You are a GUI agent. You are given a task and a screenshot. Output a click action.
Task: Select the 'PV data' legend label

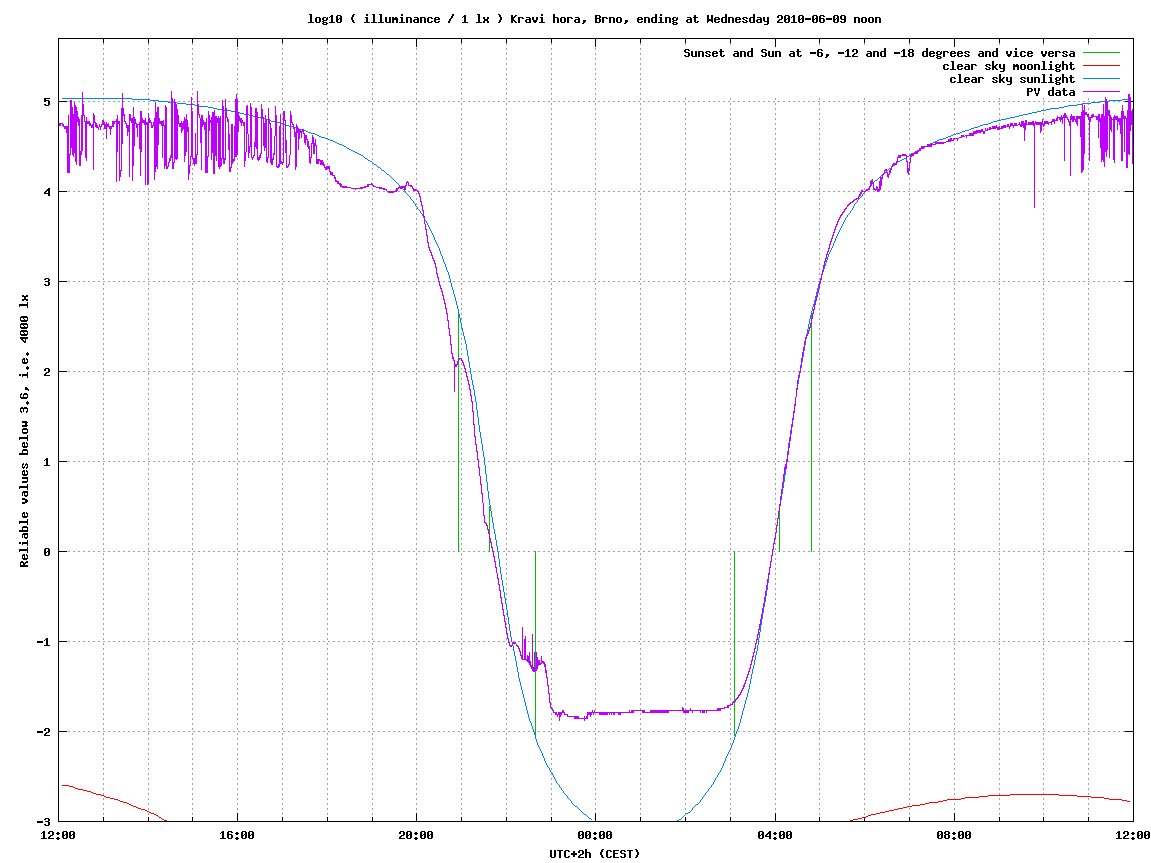pyautogui.click(x=1050, y=92)
